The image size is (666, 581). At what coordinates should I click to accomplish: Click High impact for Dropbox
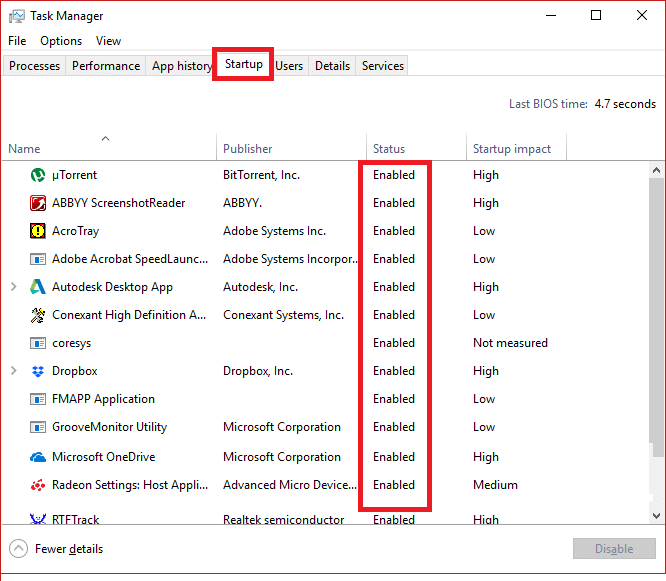tap(485, 371)
